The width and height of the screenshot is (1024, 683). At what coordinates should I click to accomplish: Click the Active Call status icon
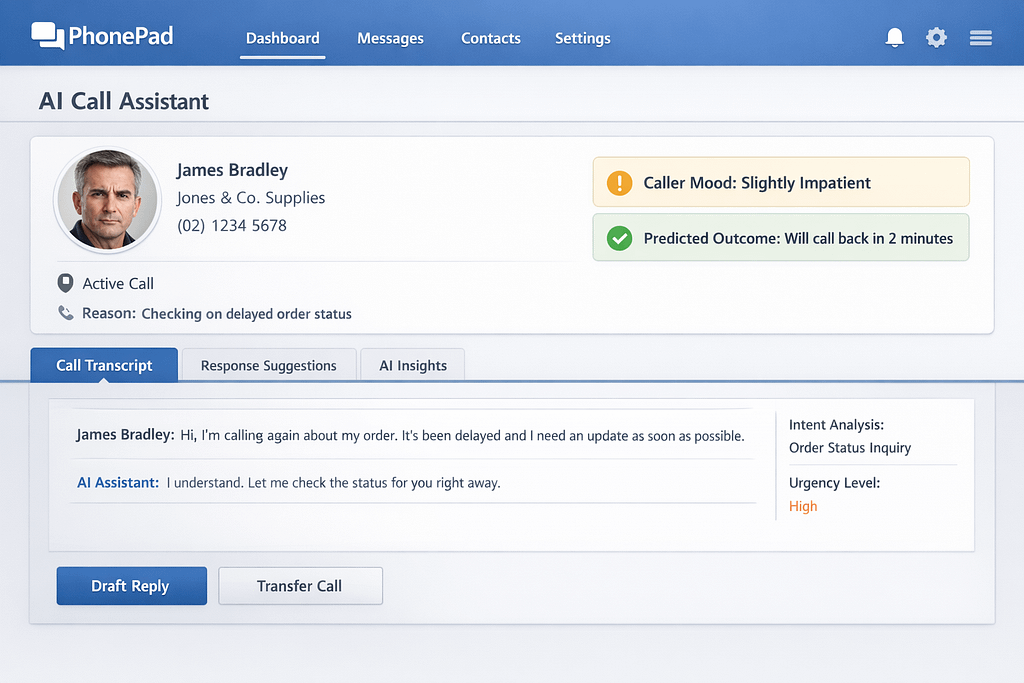65,283
